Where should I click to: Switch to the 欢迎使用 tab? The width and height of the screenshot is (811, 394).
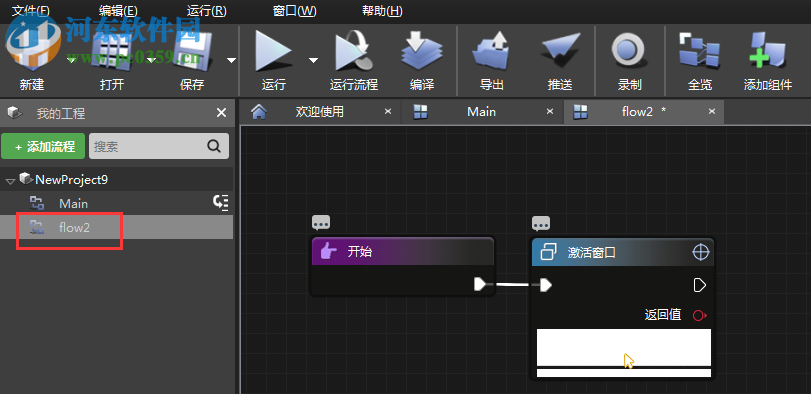click(320, 112)
